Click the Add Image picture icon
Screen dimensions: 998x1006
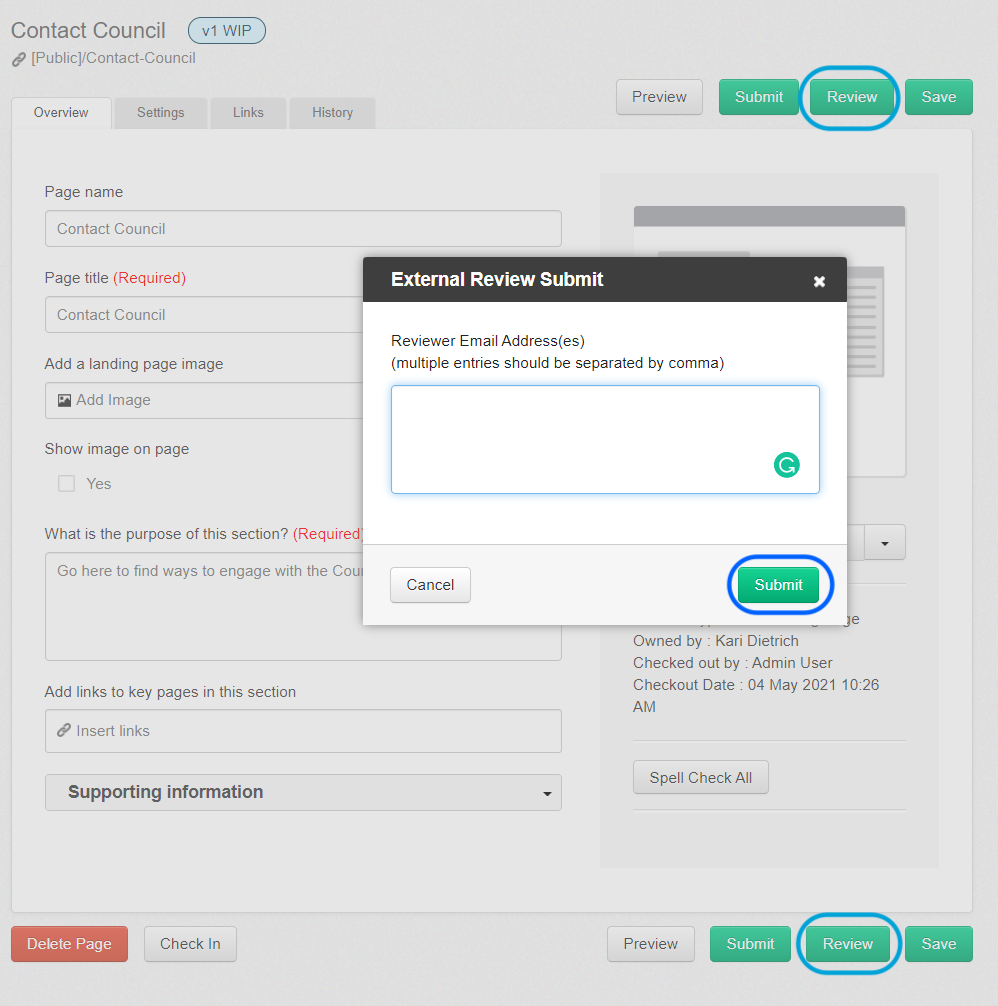63,400
